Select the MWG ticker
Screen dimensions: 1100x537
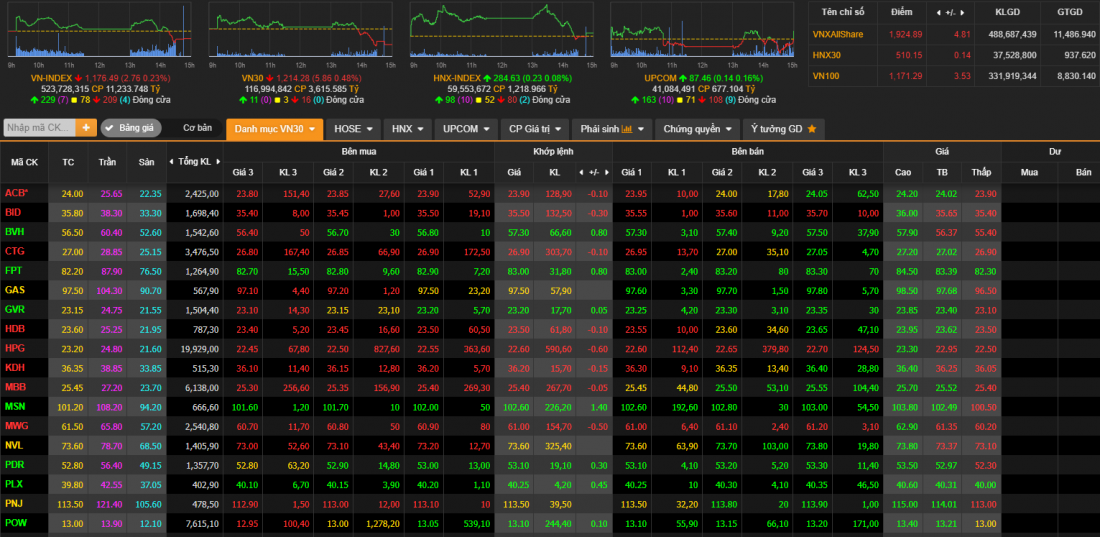click(x=15, y=425)
